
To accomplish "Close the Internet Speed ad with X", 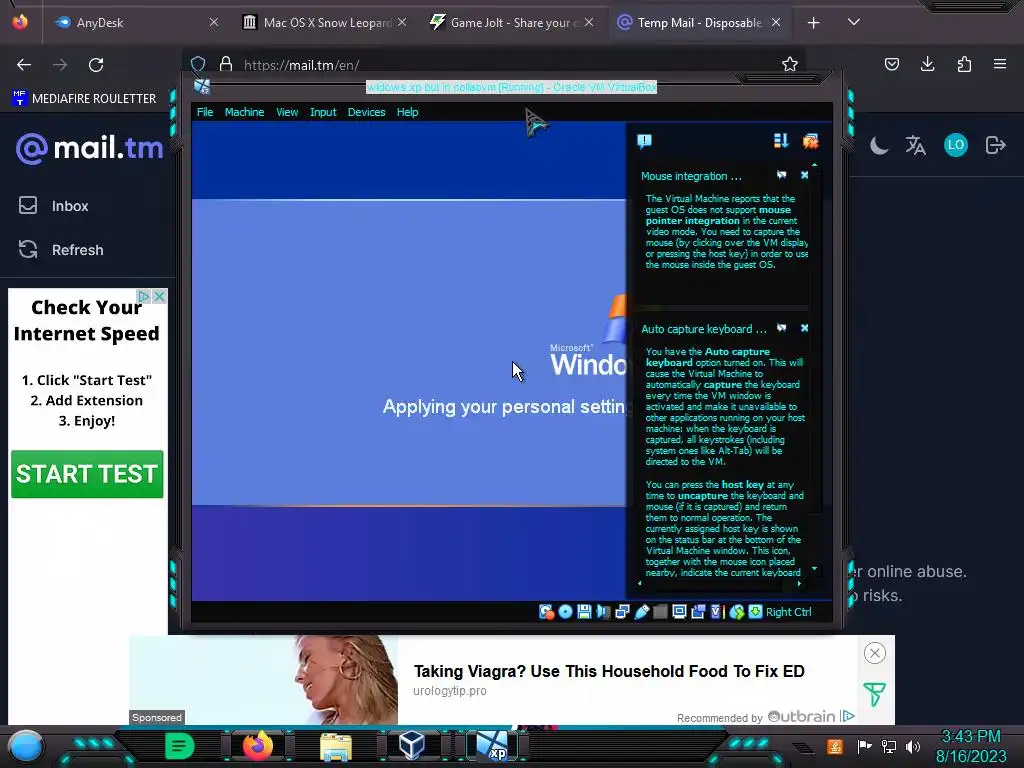I will (159, 296).
